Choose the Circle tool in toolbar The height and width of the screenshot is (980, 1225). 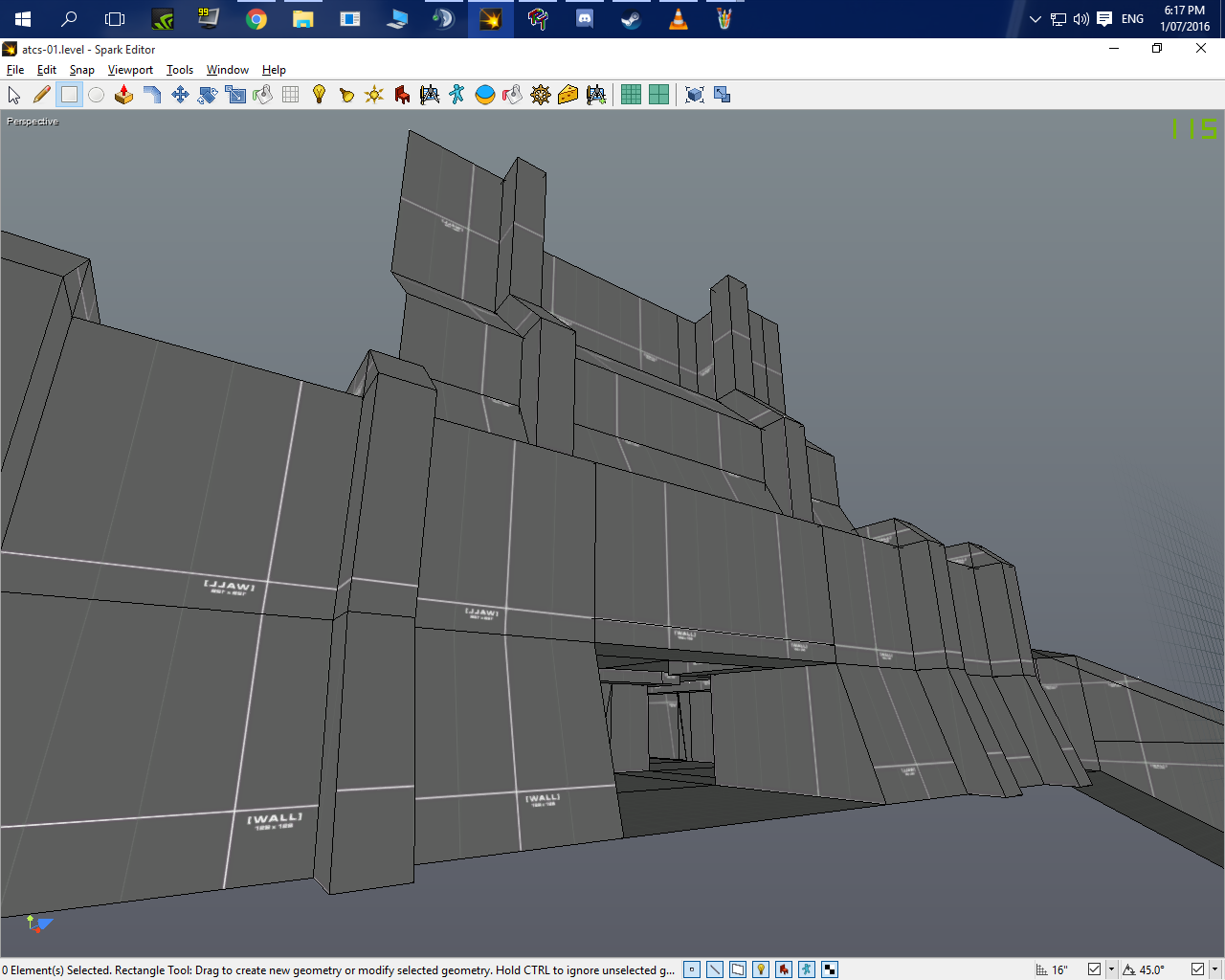97,95
